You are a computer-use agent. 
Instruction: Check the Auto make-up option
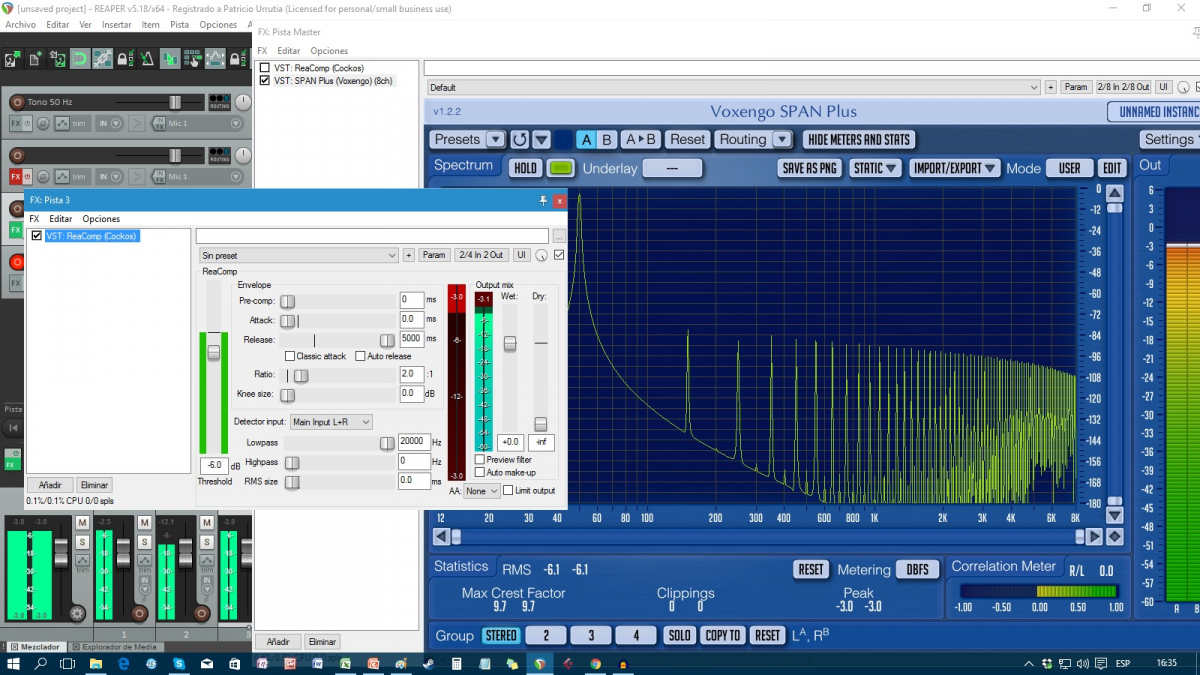tap(480, 472)
